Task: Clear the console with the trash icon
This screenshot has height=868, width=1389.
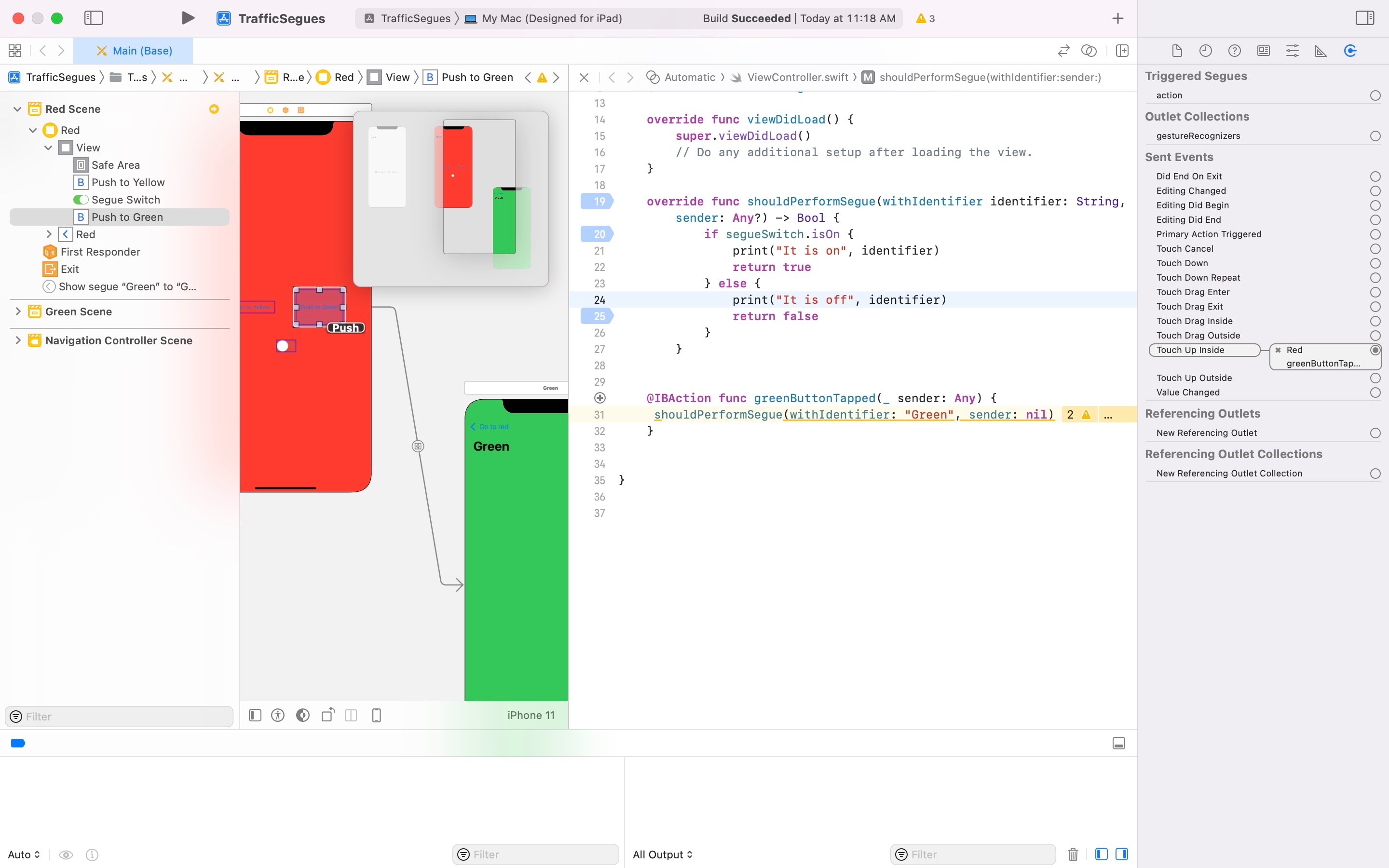Action: pos(1073,854)
